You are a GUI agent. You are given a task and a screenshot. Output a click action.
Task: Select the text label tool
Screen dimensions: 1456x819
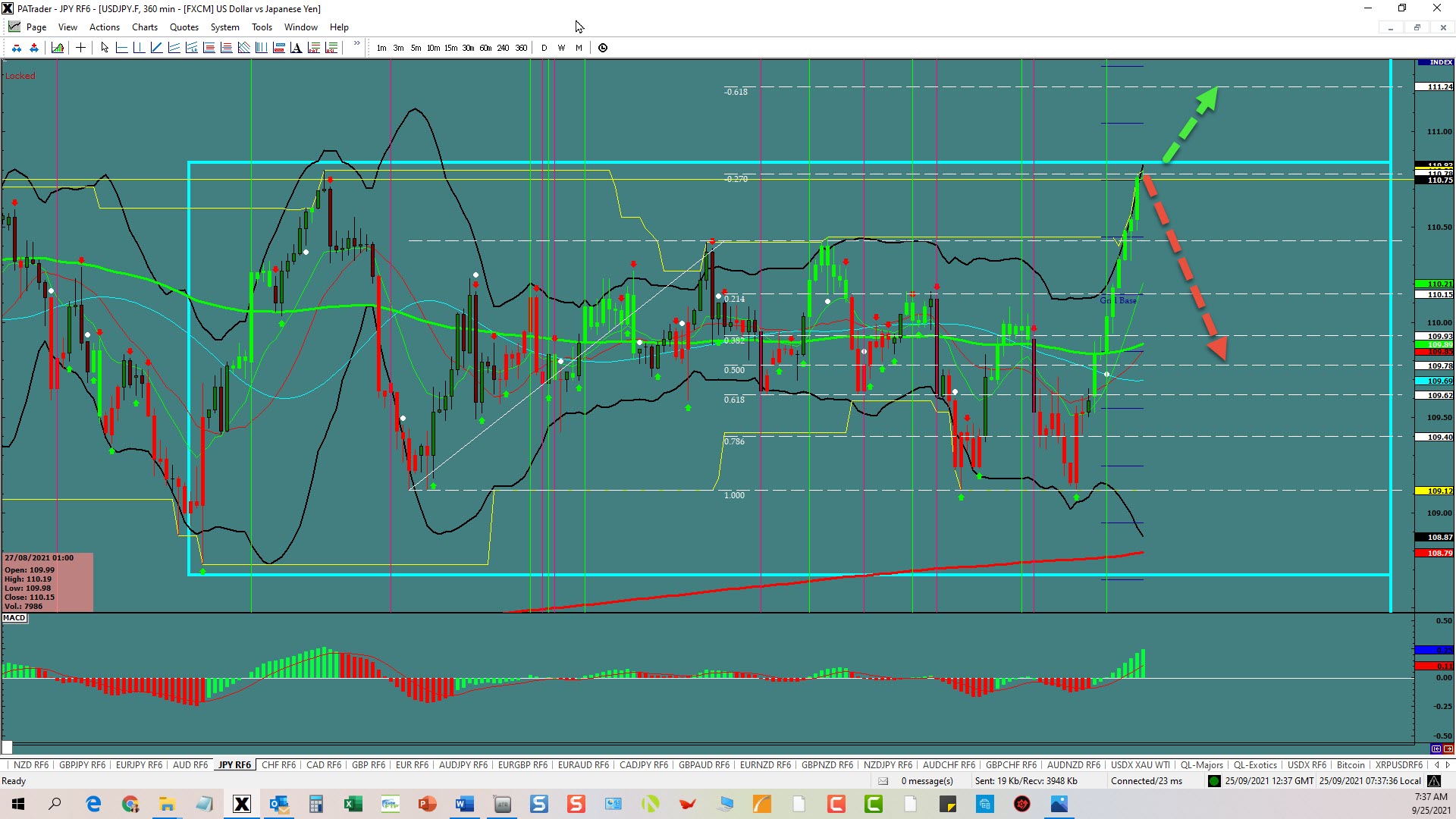click(296, 48)
